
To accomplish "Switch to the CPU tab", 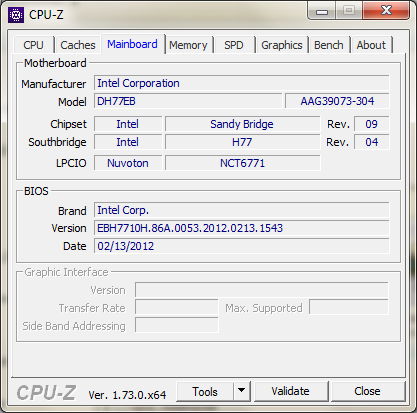I will click(x=33, y=45).
